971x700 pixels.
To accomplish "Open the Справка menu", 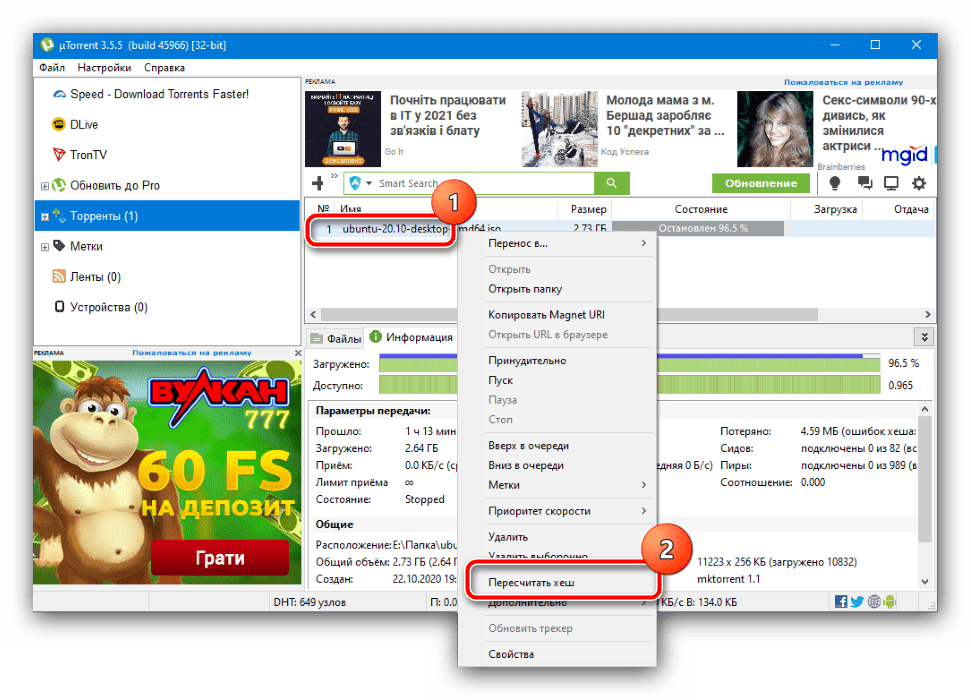I will point(164,68).
